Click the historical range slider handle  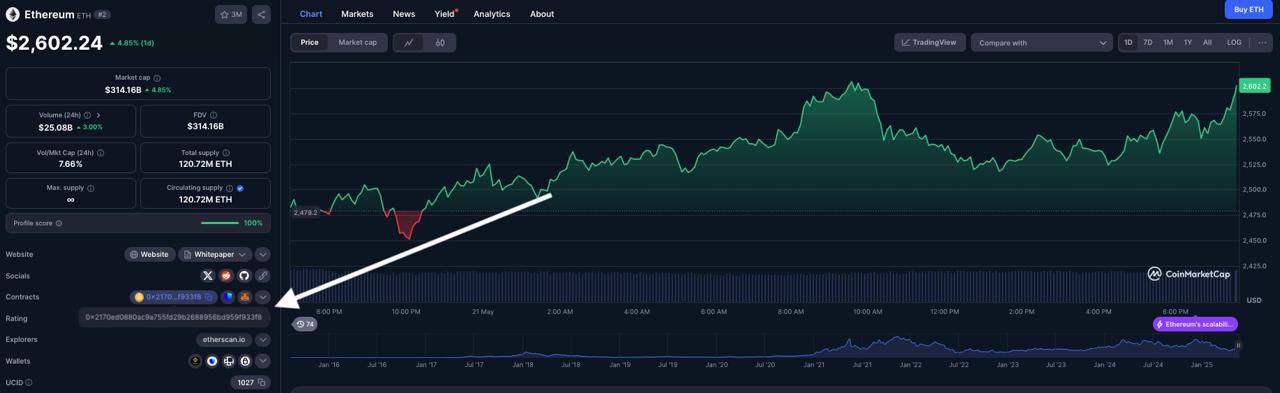click(x=1238, y=345)
